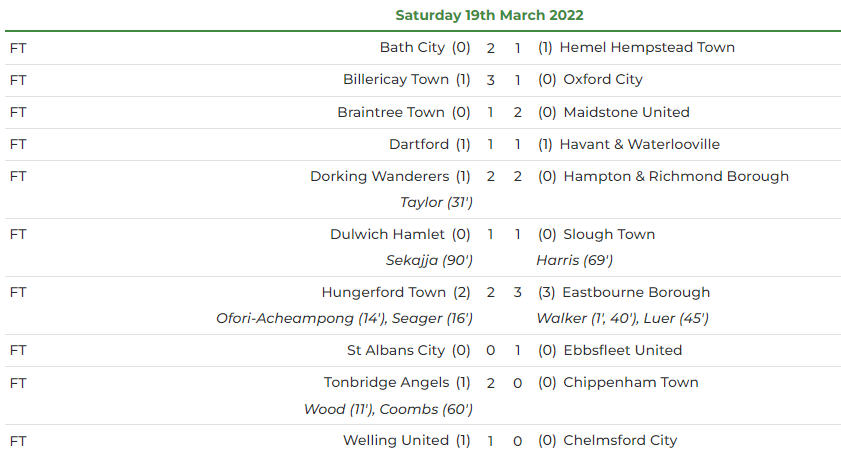Click FT status of Welling United match
This screenshot has width=841, height=472.
pos(18,440)
